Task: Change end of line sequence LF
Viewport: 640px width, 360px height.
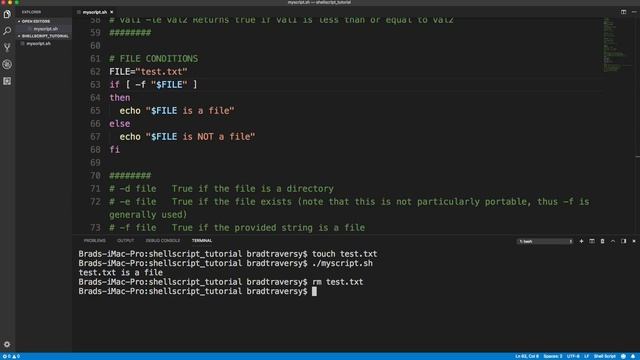Action: [587, 356]
